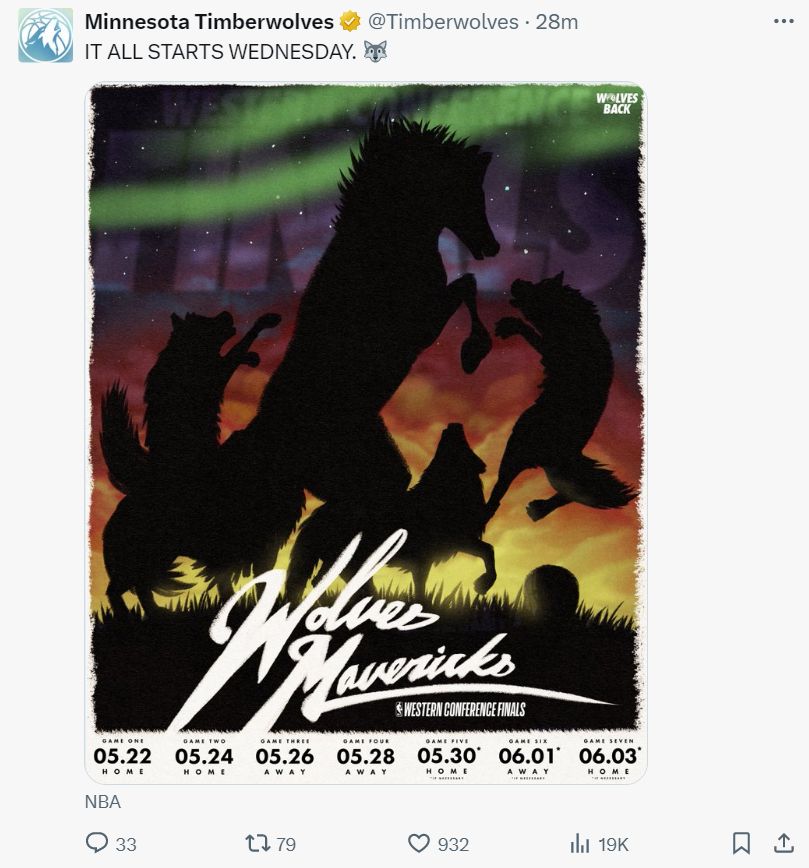Viewport: 809px width, 868px height.
Task: Click the reply speech bubble icon
Action: [97, 843]
